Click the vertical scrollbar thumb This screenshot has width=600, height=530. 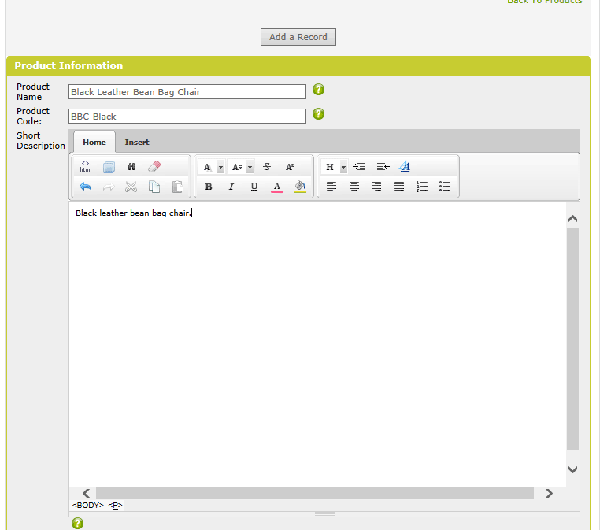click(572, 339)
